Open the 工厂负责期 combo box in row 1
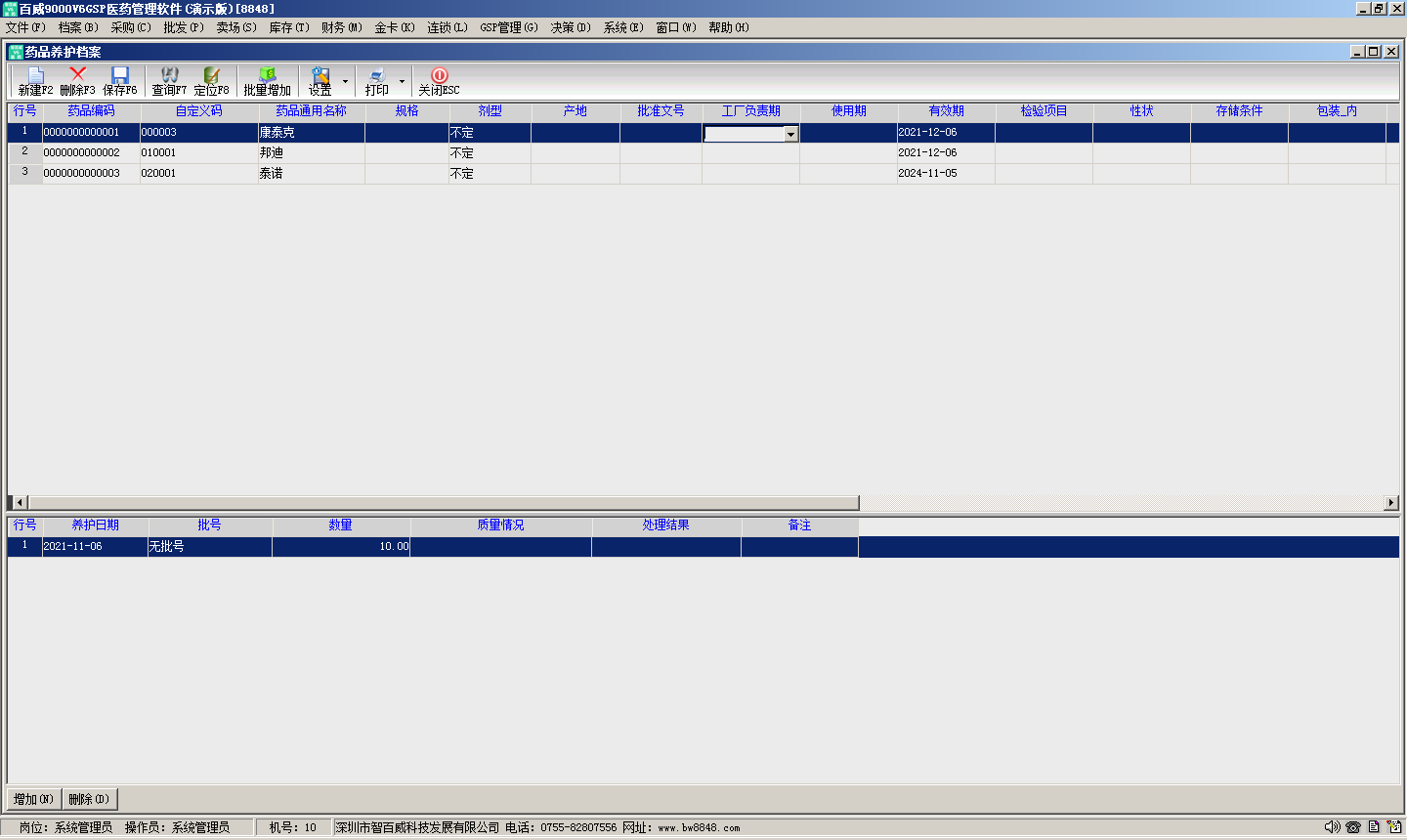This screenshot has width=1407, height=840. (790, 134)
